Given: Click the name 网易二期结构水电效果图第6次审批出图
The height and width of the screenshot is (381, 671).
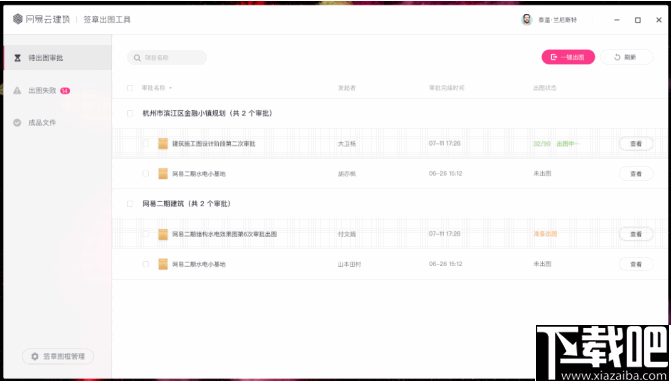Looking at the screenshot, I should click(x=224, y=234).
